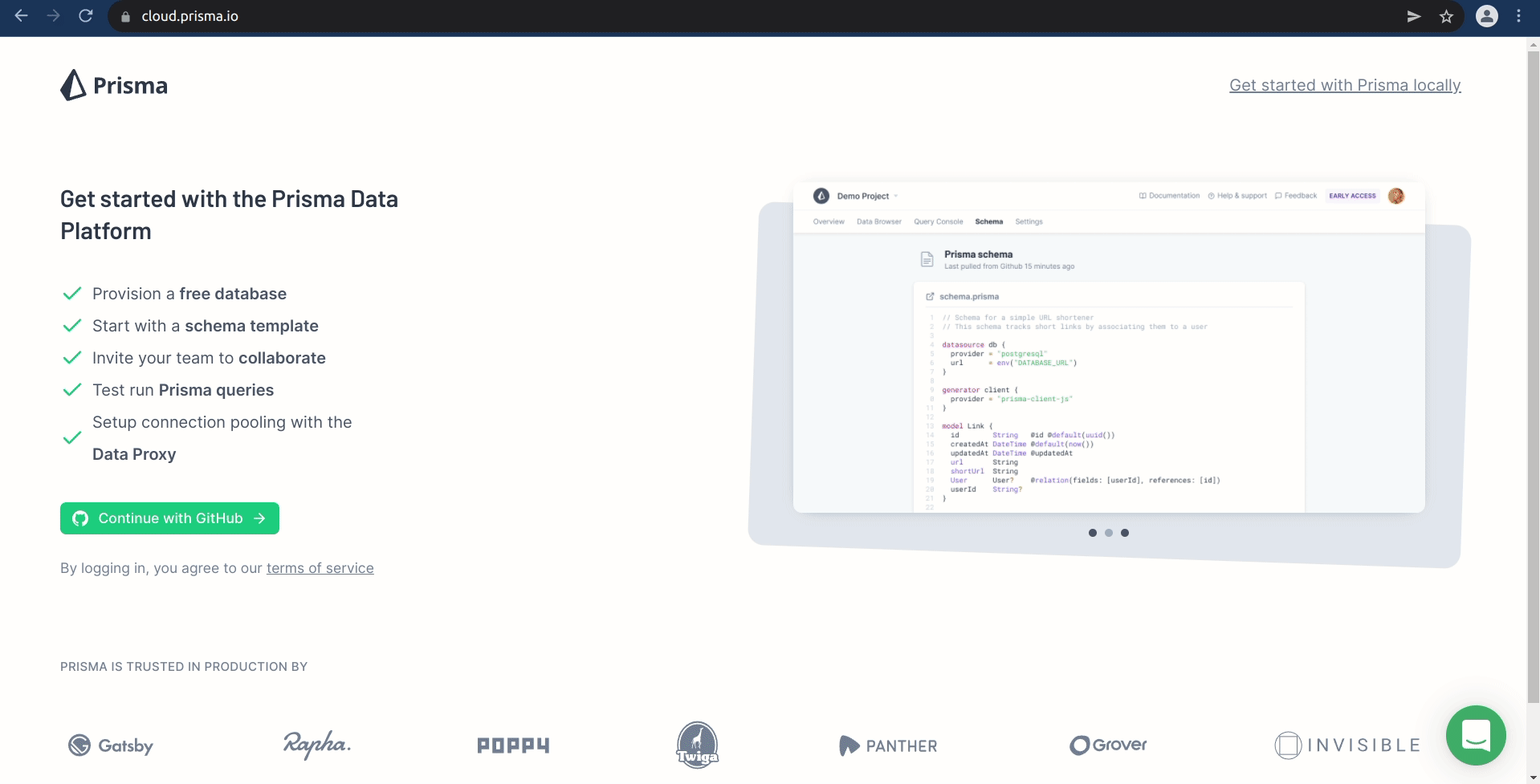Click the browser back arrow
The width and height of the screenshot is (1540, 784).
(22, 16)
